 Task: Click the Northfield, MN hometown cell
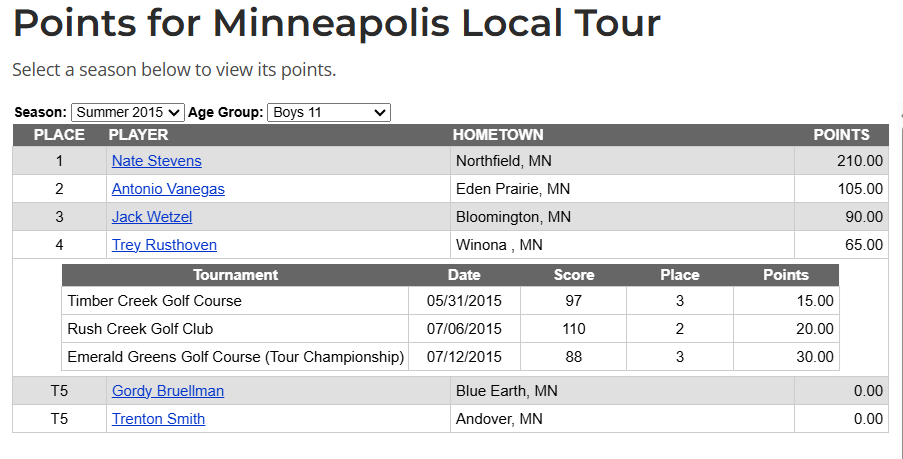pyautogui.click(x=503, y=161)
